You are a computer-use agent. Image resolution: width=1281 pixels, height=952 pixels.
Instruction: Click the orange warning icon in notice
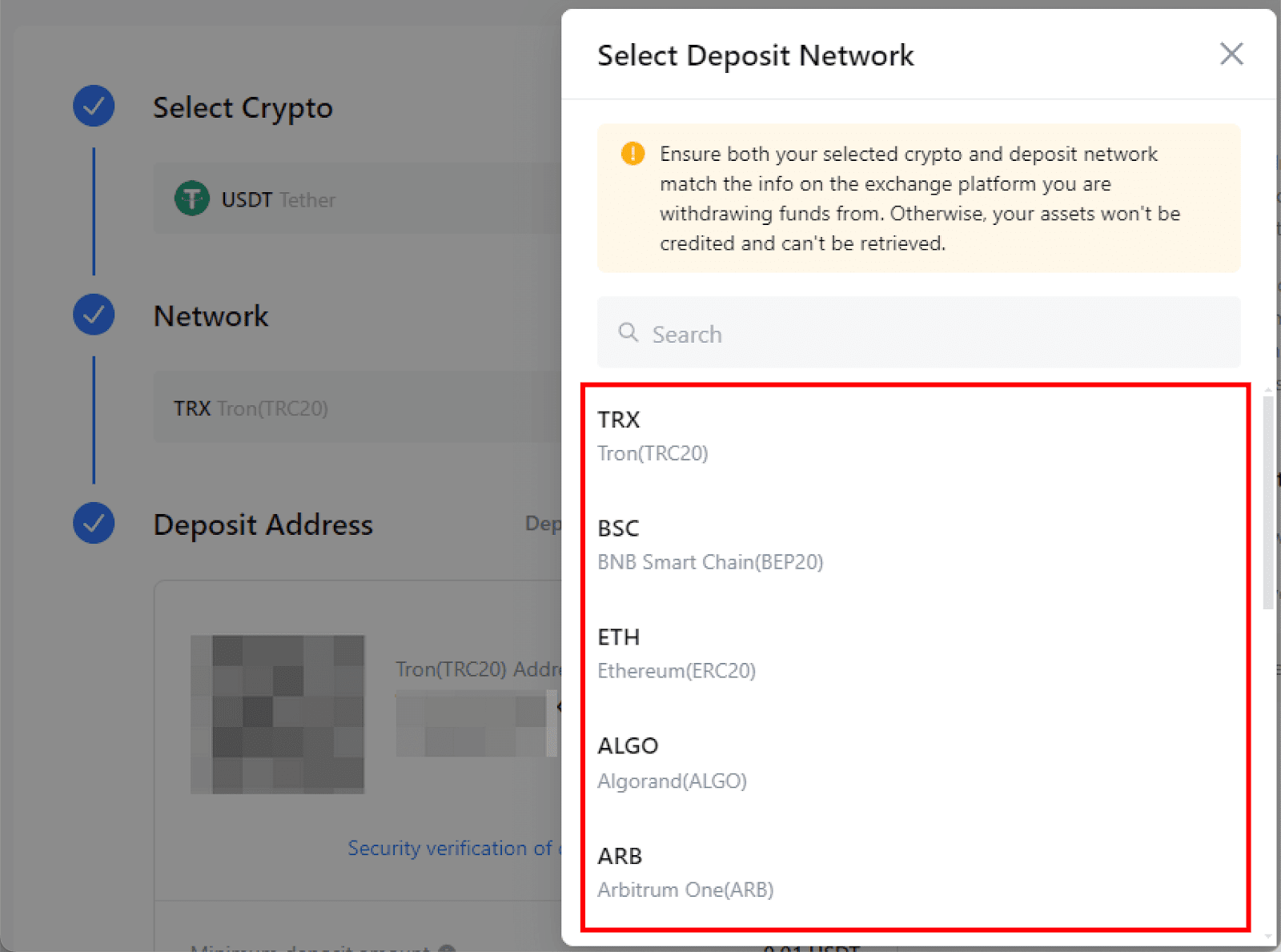click(632, 154)
